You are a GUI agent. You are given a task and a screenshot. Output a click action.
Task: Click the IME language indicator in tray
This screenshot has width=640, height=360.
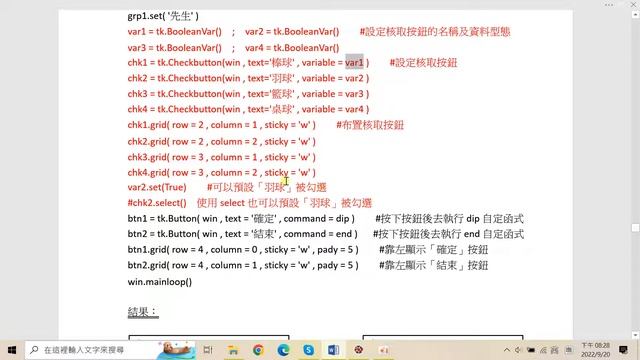tap(555, 350)
